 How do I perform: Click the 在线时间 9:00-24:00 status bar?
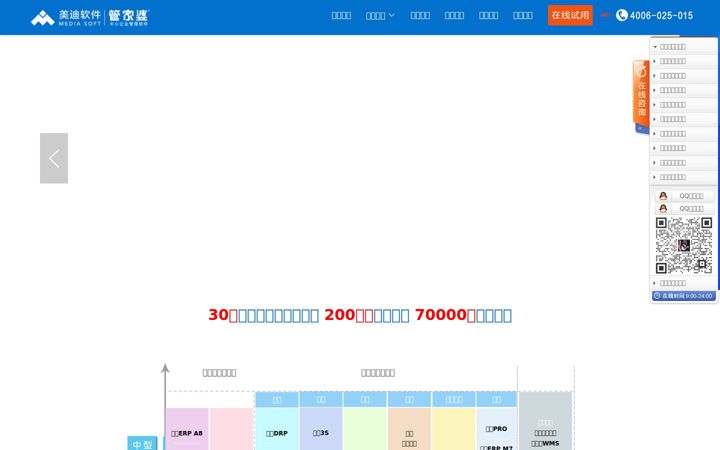coord(684,296)
